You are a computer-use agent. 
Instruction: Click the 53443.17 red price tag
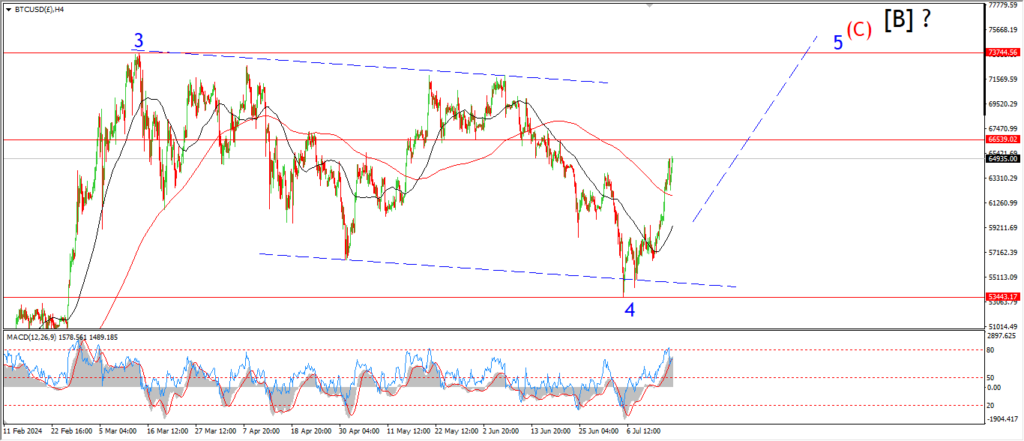pyautogui.click(x=1002, y=297)
